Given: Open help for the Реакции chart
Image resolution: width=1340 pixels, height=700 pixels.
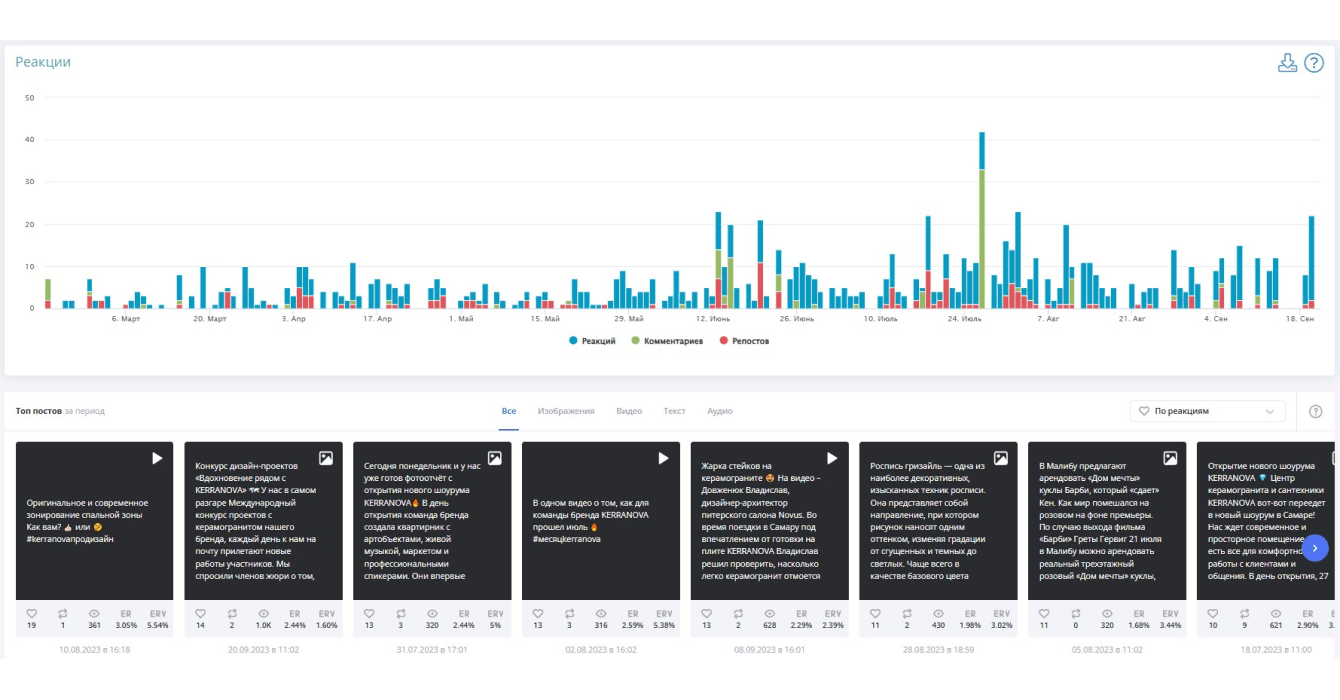Looking at the screenshot, I should (1314, 63).
